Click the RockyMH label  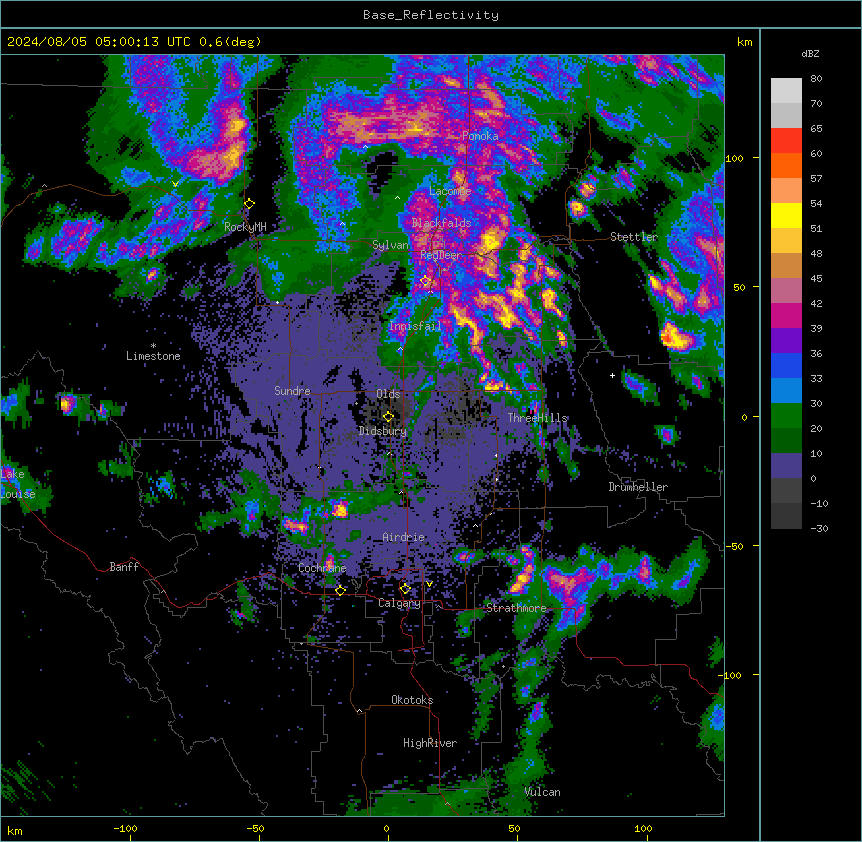(x=245, y=227)
